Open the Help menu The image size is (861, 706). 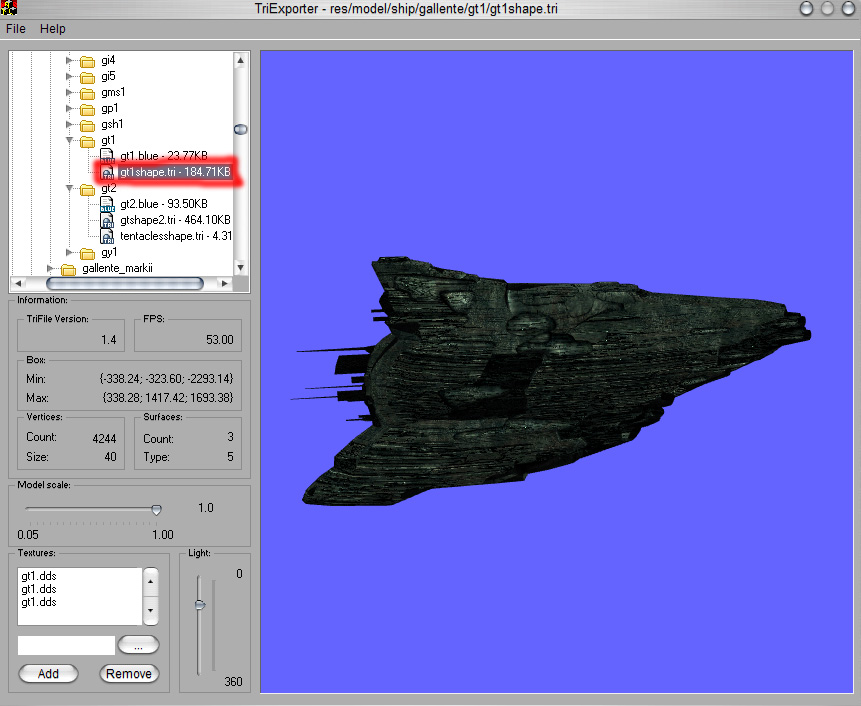(x=52, y=29)
